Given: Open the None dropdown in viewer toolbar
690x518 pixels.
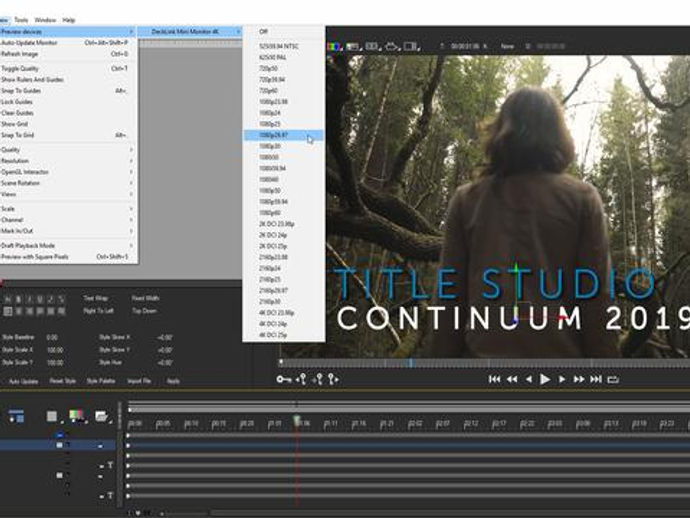Looking at the screenshot, I should pyautogui.click(x=507, y=46).
